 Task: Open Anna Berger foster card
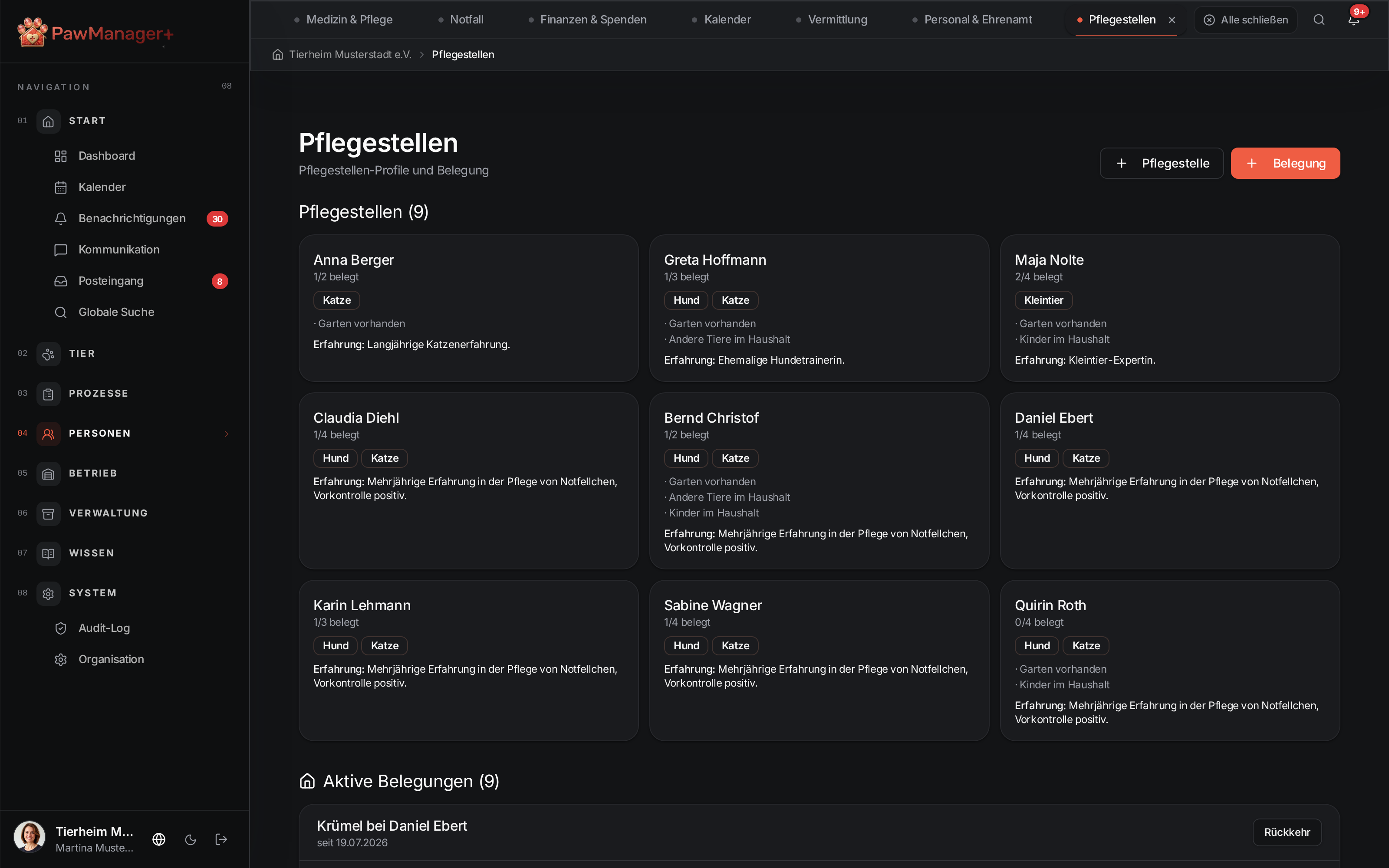click(468, 308)
